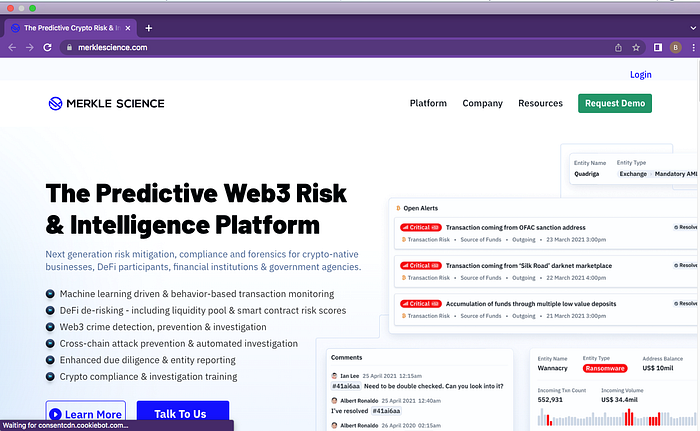
Task: Open the Chrome three-dot menu
Action: coord(693,47)
